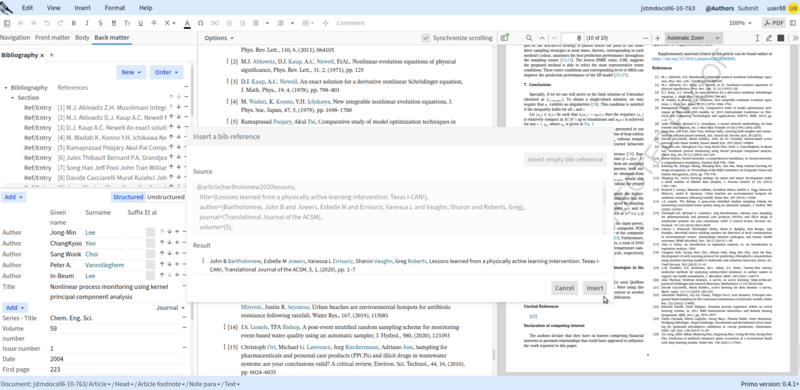Zoom in the PDF with plus

click(x=658, y=38)
